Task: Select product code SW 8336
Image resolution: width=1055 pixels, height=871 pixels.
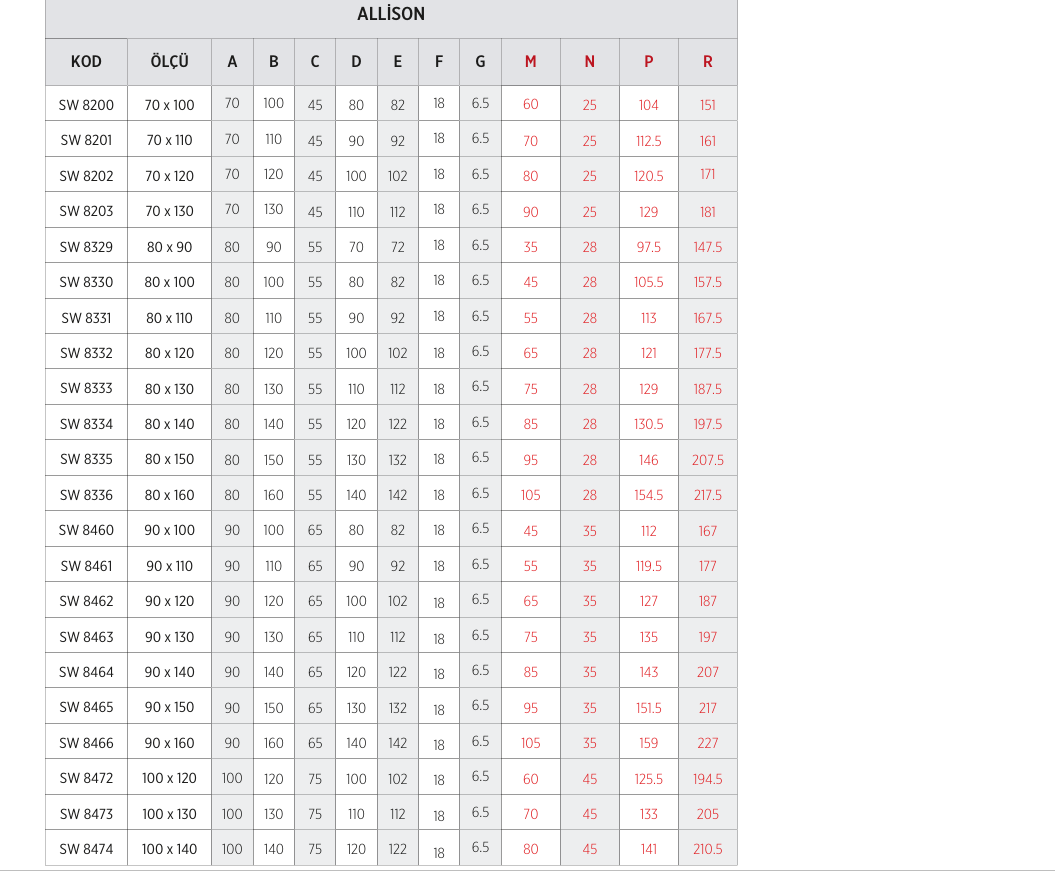Action: coord(86,495)
